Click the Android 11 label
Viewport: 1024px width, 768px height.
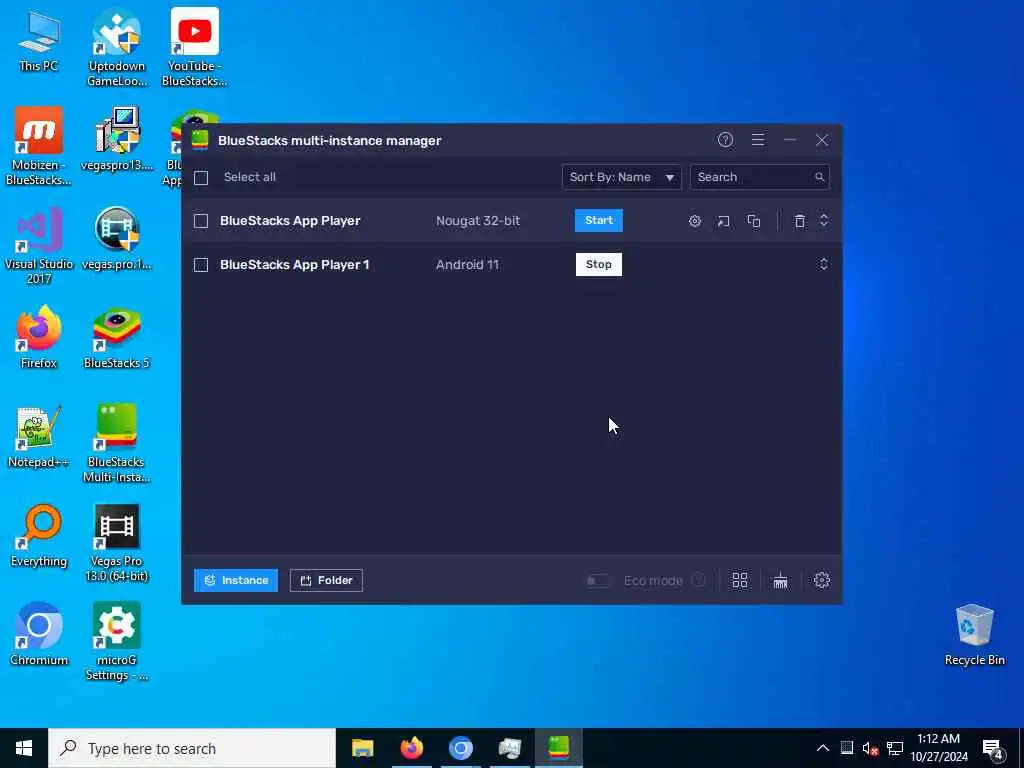point(468,264)
